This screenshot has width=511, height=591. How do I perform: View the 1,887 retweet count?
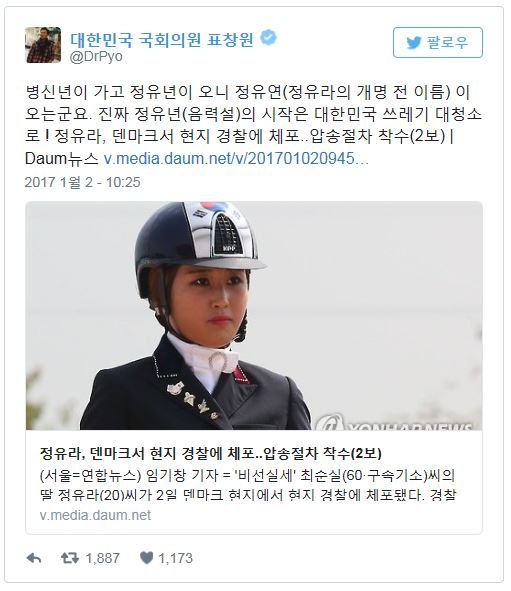[103, 558]
